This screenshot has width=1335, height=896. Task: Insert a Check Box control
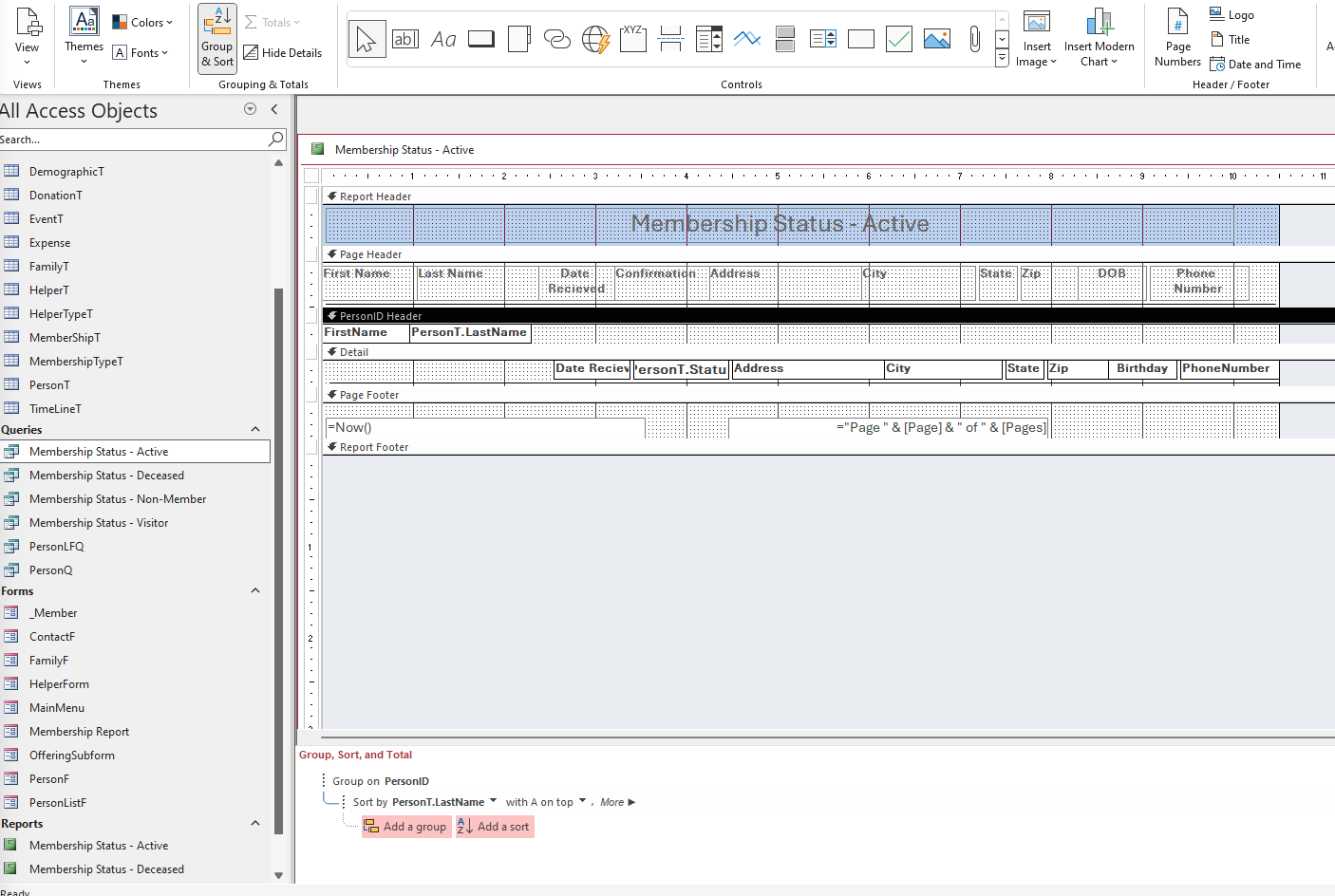point(898,38)
